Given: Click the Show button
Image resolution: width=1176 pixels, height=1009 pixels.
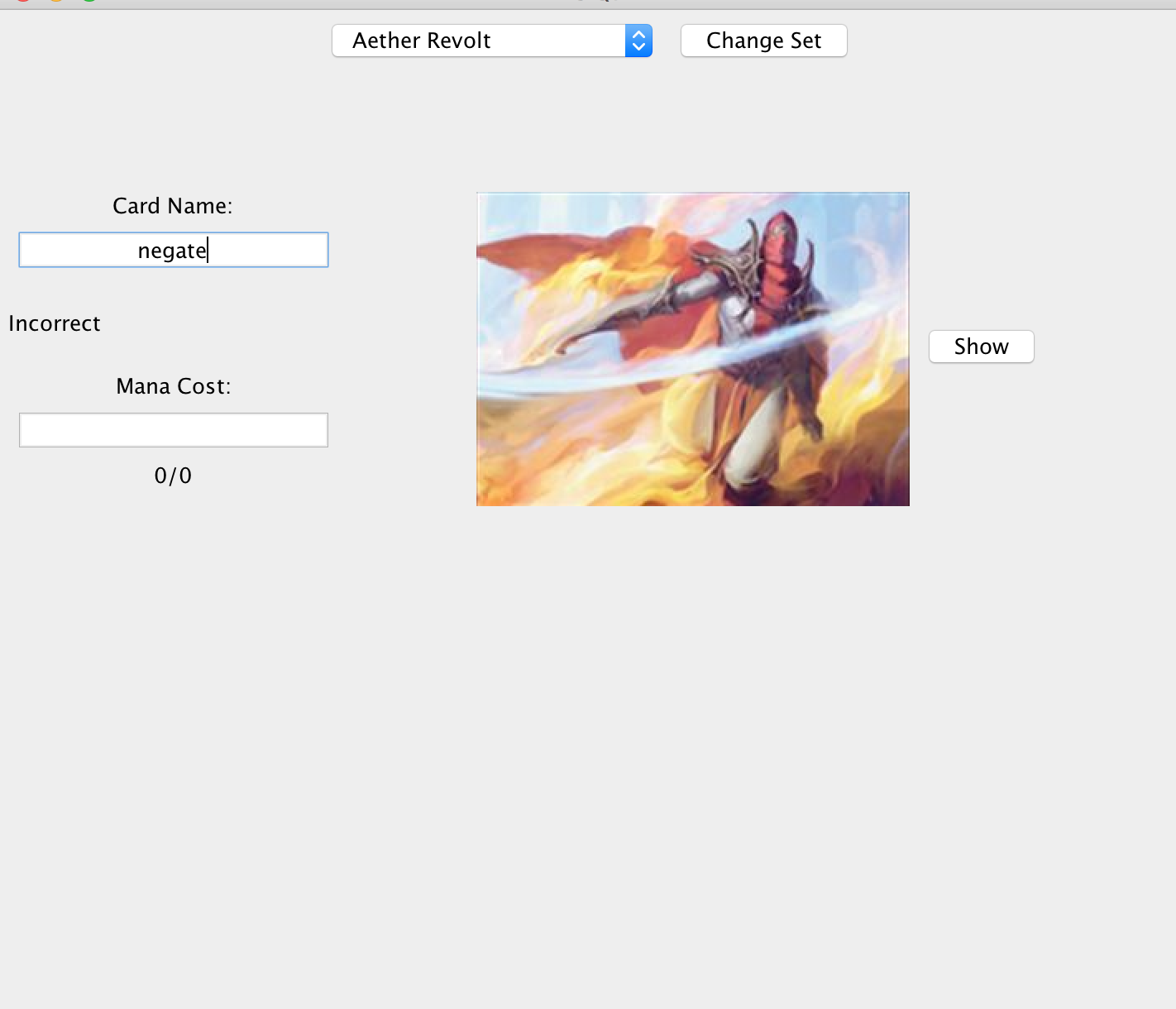Looking at the screenshot, I should tap(981, 347).
